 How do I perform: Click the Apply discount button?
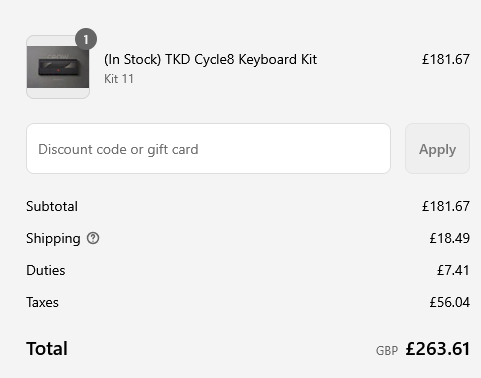click(437, 149)
